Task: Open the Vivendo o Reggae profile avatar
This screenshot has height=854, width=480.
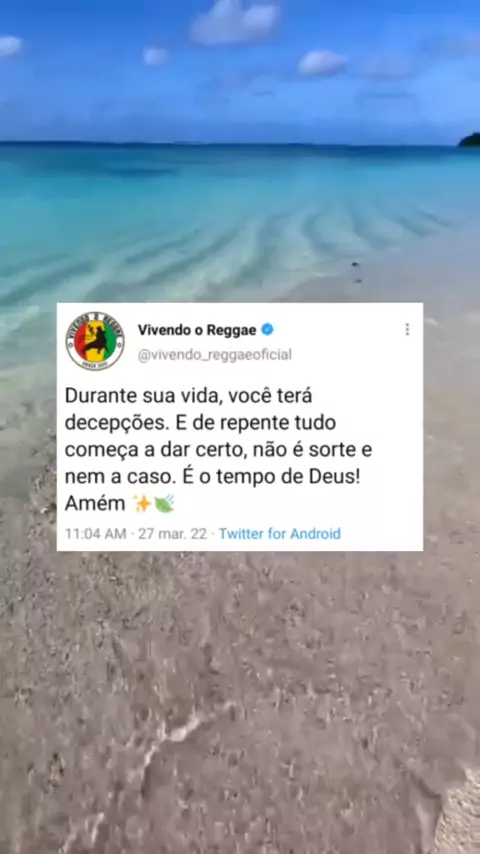Action: [95, 341]
